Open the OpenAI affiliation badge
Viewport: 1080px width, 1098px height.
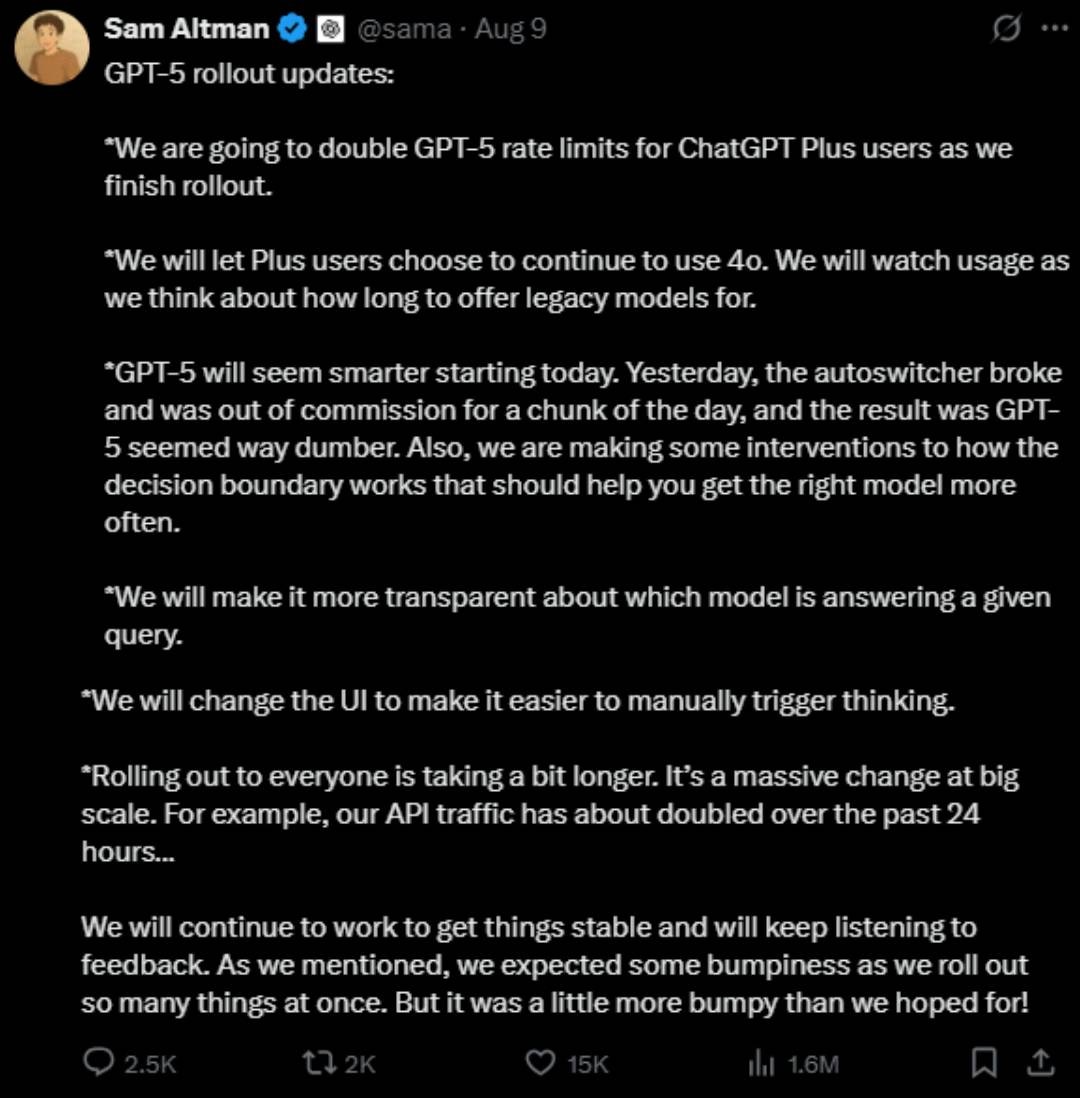pyautogui.click(x=330, y=29)
